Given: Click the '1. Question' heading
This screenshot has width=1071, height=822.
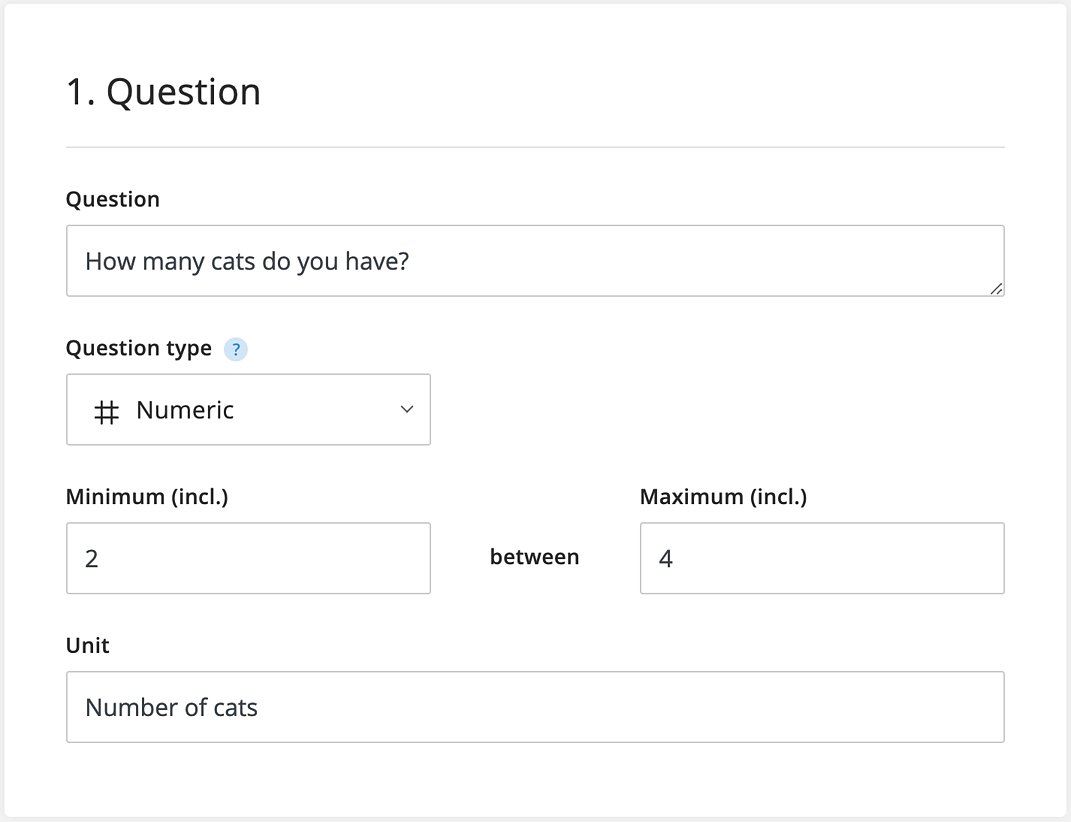Looking at the screenshot, I should [163, 92].
